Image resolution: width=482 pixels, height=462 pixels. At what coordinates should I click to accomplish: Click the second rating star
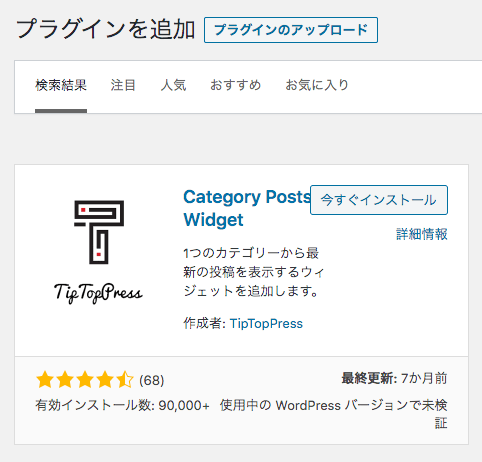click(65, 380)
